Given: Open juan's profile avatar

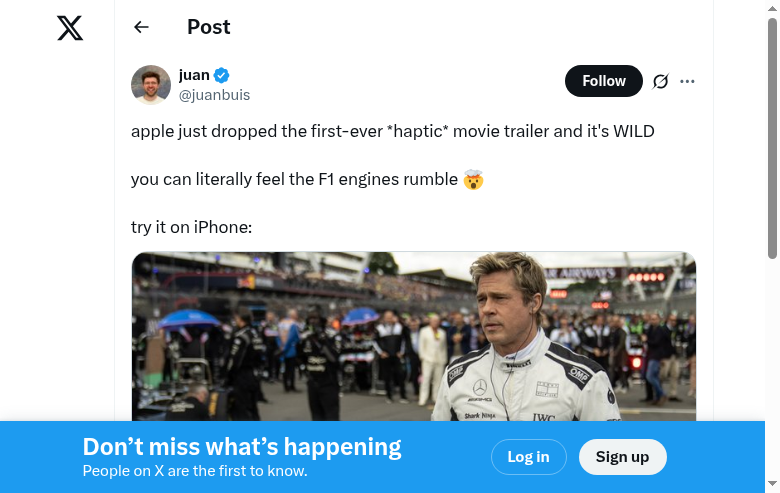Looking at the screenshot, I should tap(151, 85).
